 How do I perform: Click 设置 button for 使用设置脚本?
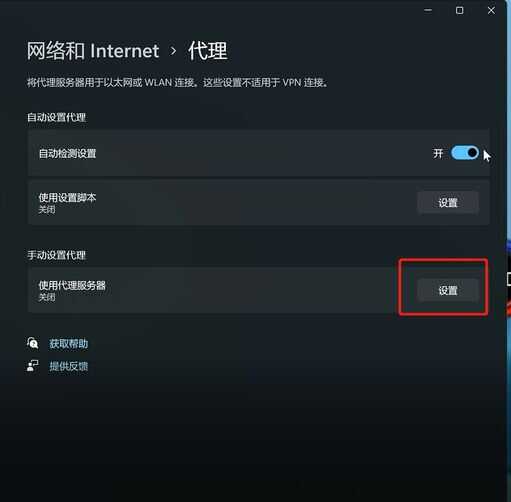tap(448, 202)
